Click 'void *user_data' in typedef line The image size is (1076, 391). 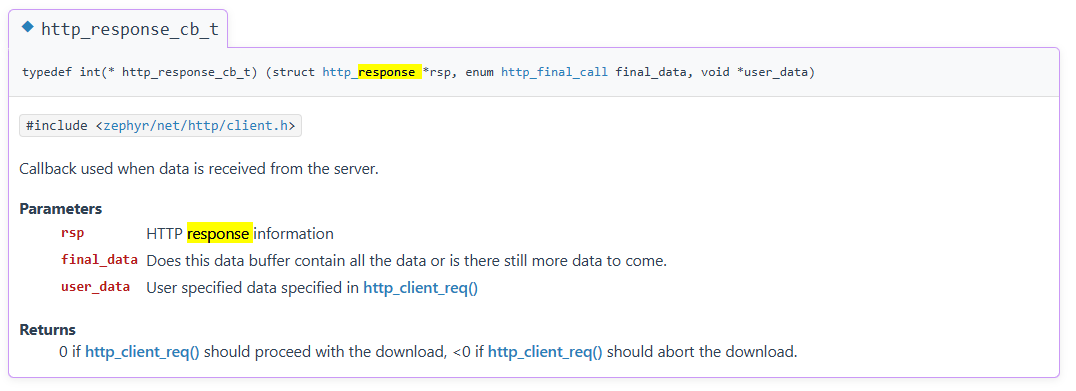(755, 72)
